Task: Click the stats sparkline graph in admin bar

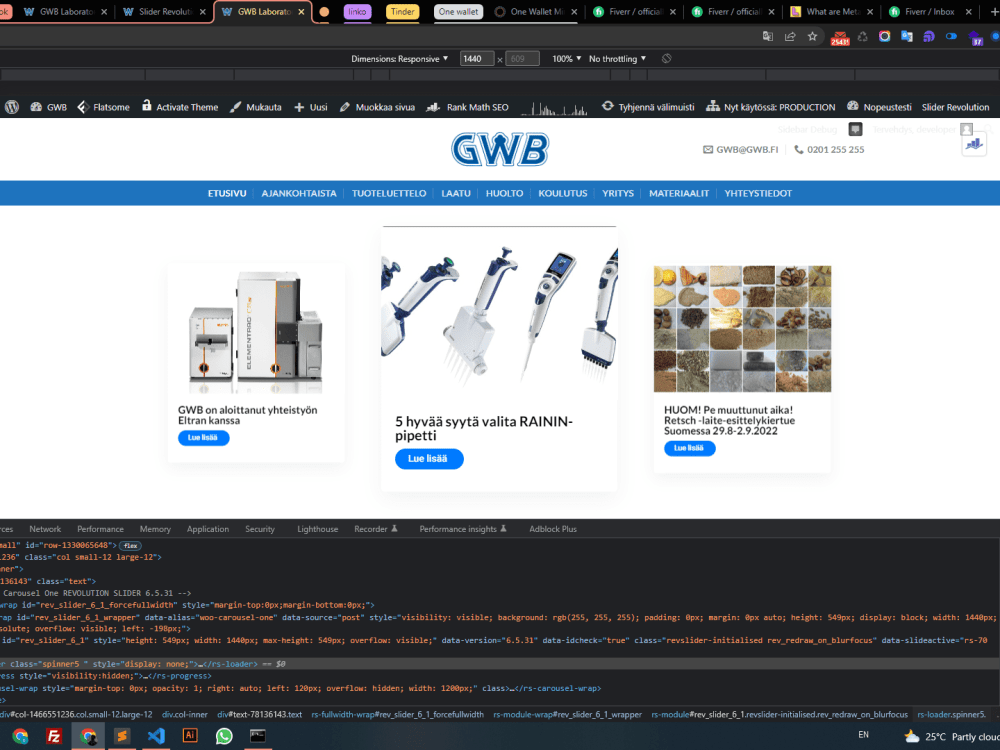Action: coord(554,108)
